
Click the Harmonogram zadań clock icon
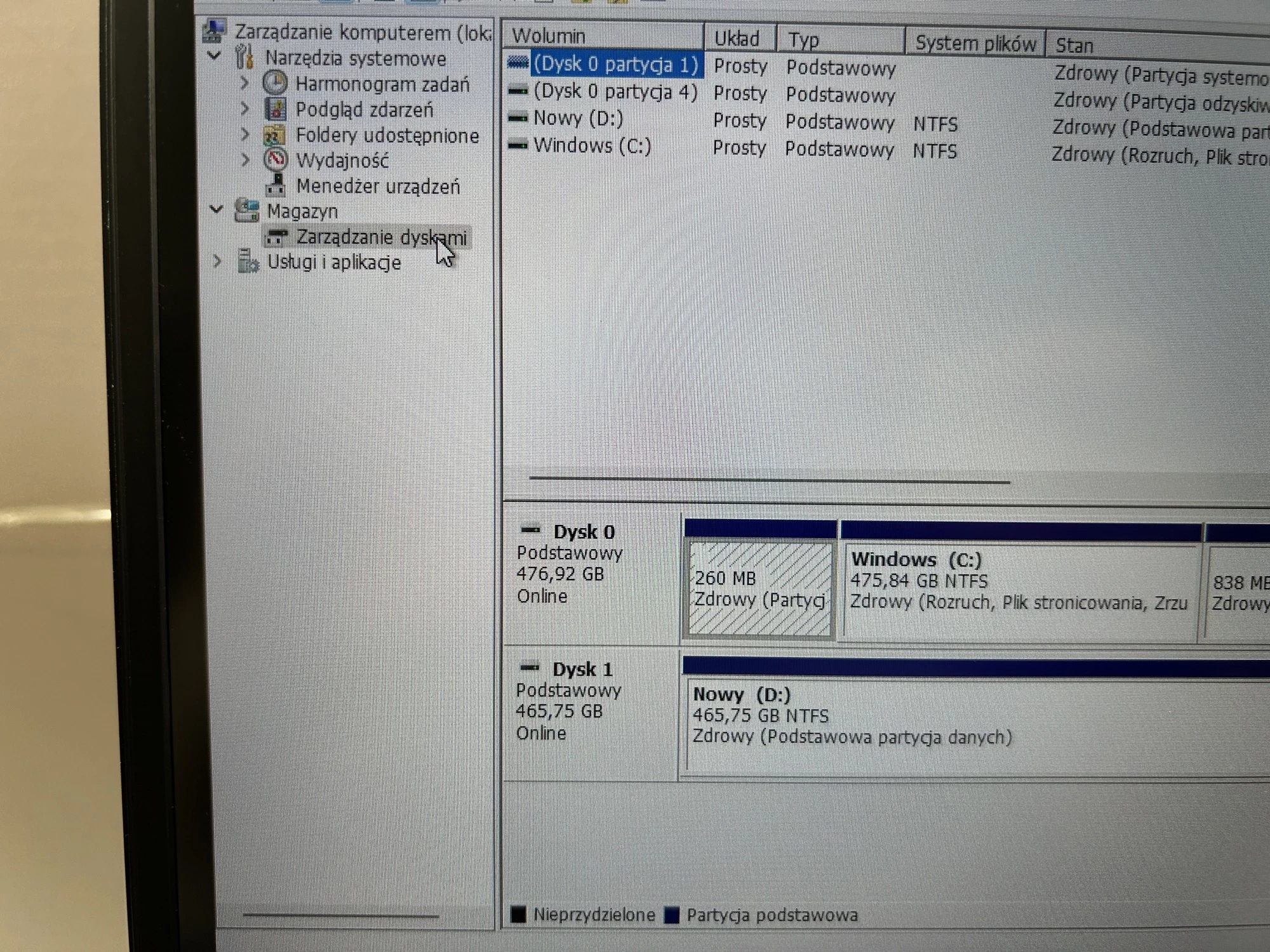275,83
